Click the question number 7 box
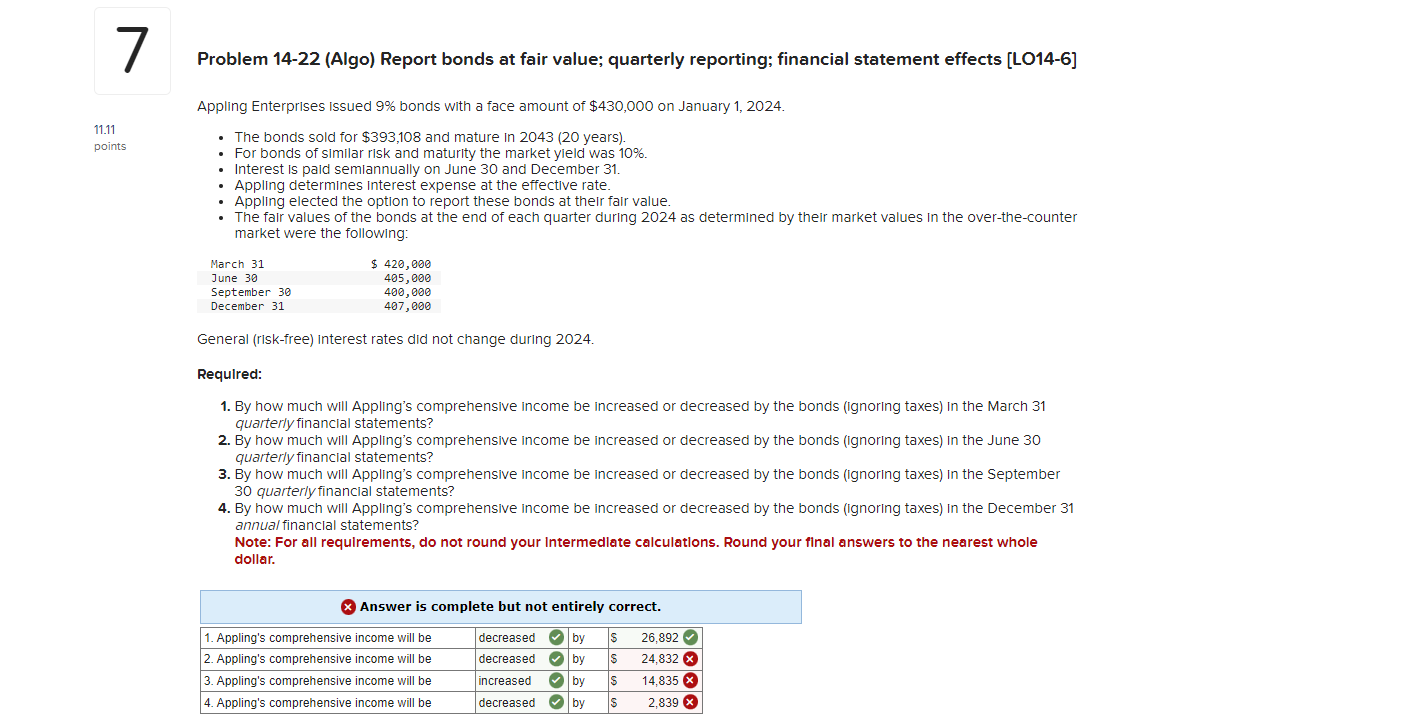This screenshot has width=1420, height=728. [x=131, y=50]
